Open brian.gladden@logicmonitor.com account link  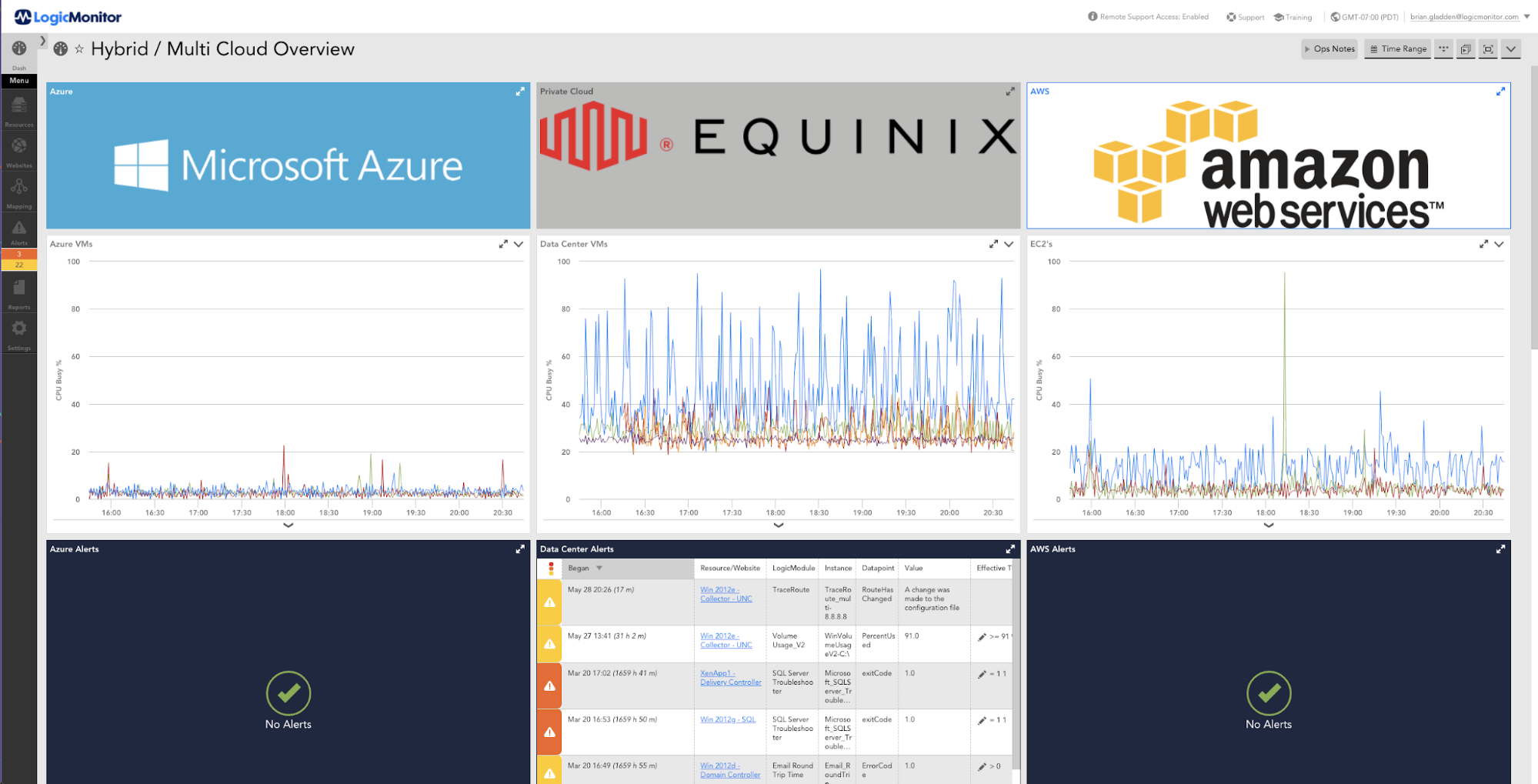tap(1464, 17)
